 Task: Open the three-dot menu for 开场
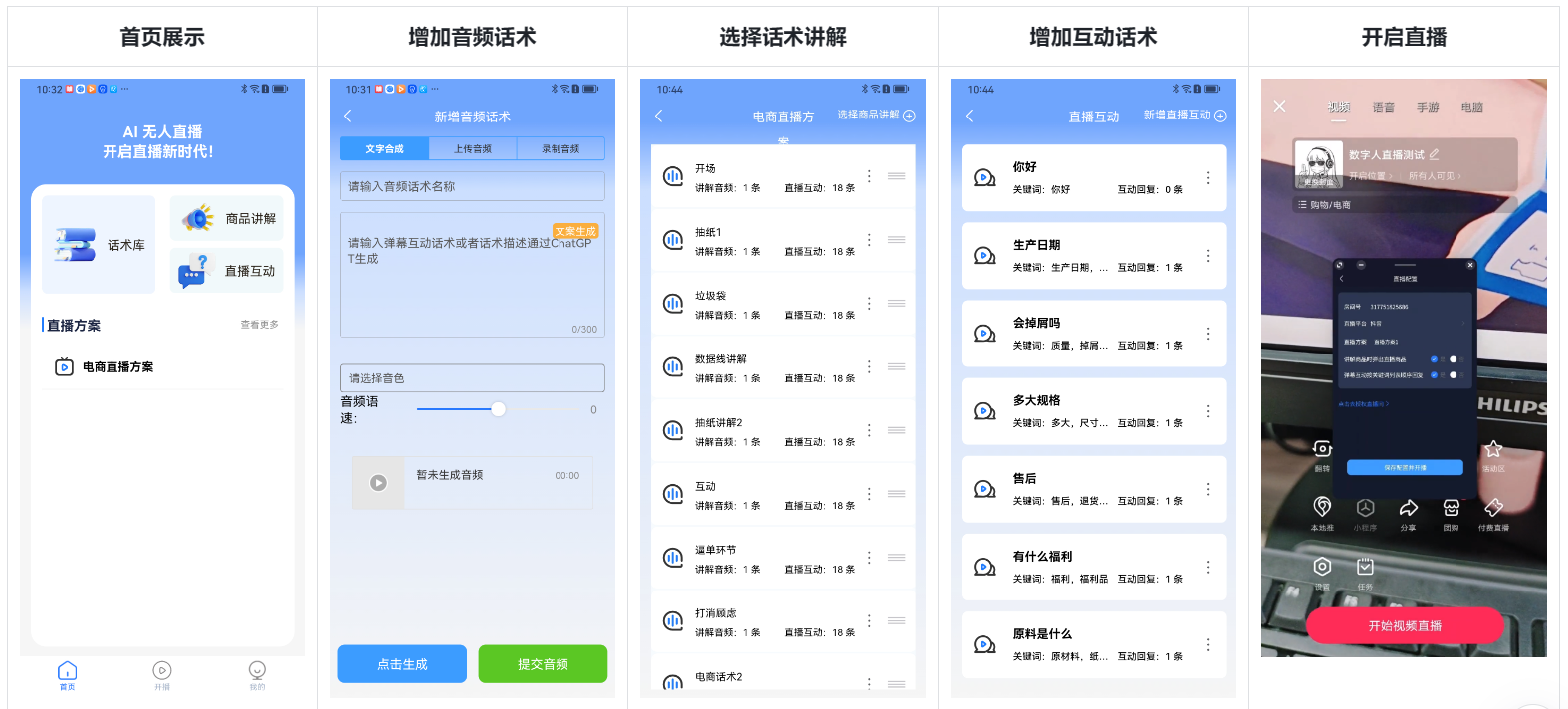click(869, 176)
